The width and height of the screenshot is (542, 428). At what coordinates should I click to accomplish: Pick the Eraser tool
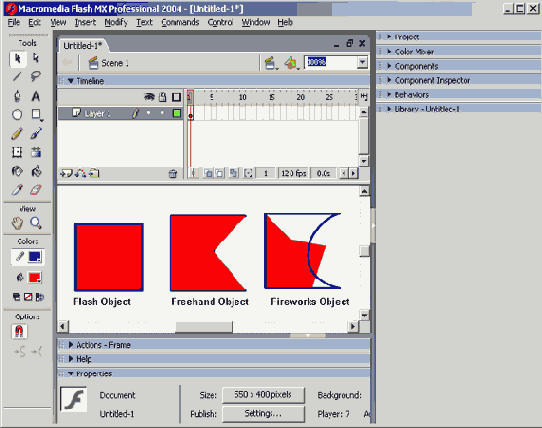tap(36, 190)
